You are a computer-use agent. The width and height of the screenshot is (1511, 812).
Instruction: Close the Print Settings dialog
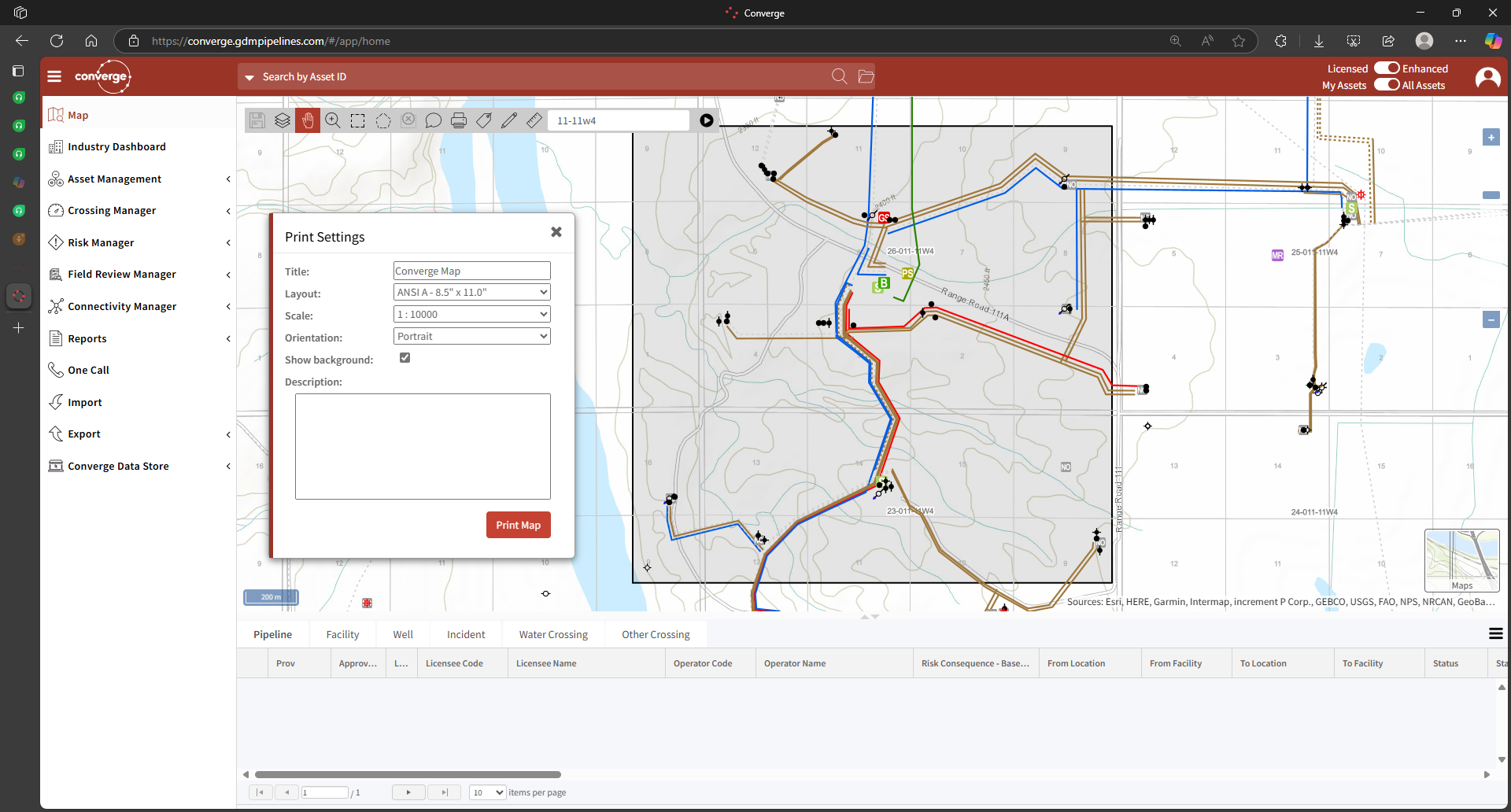click(x=556, y=231)
